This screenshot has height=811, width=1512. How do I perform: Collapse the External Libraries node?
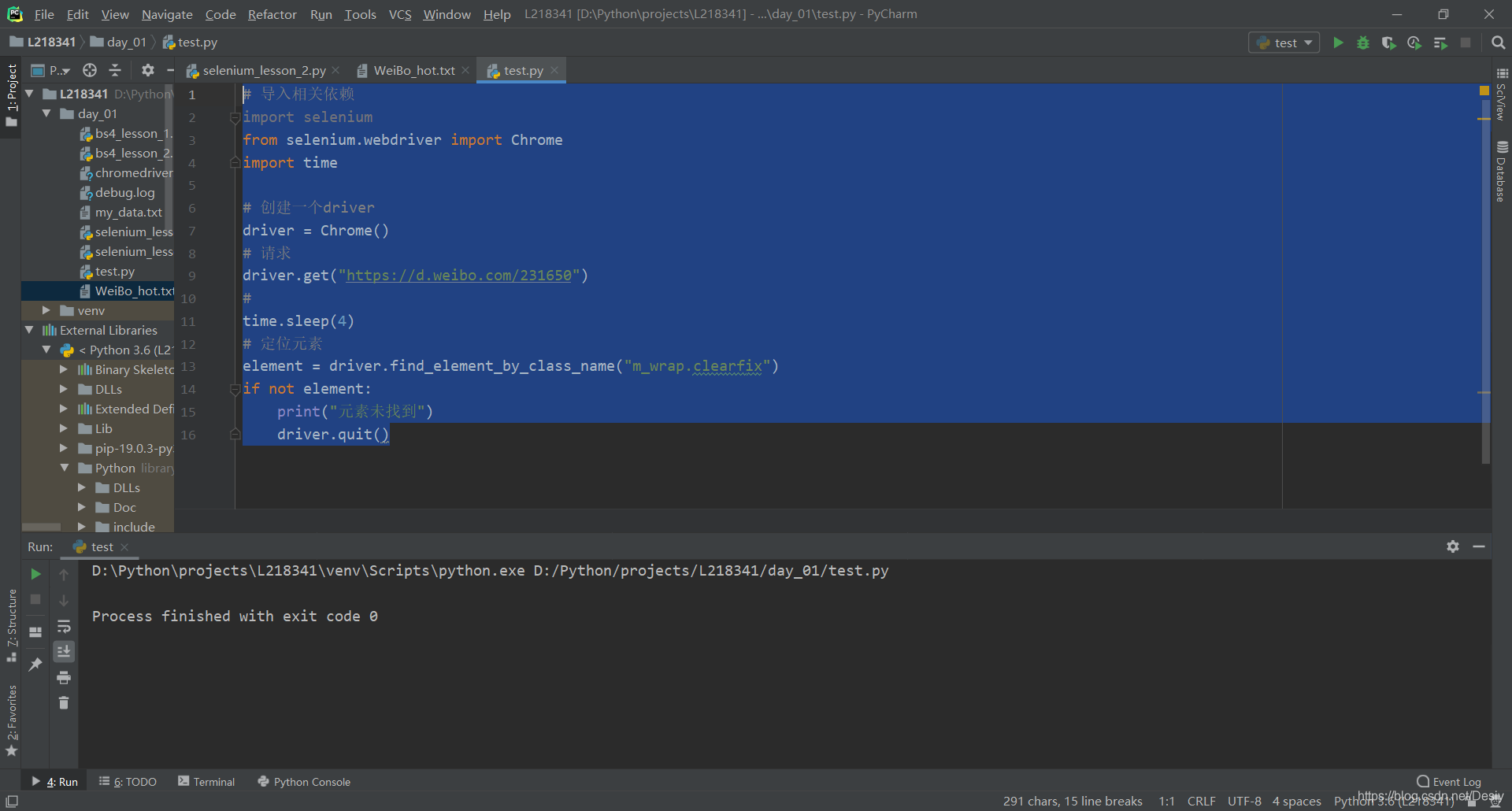click(29, 330)
